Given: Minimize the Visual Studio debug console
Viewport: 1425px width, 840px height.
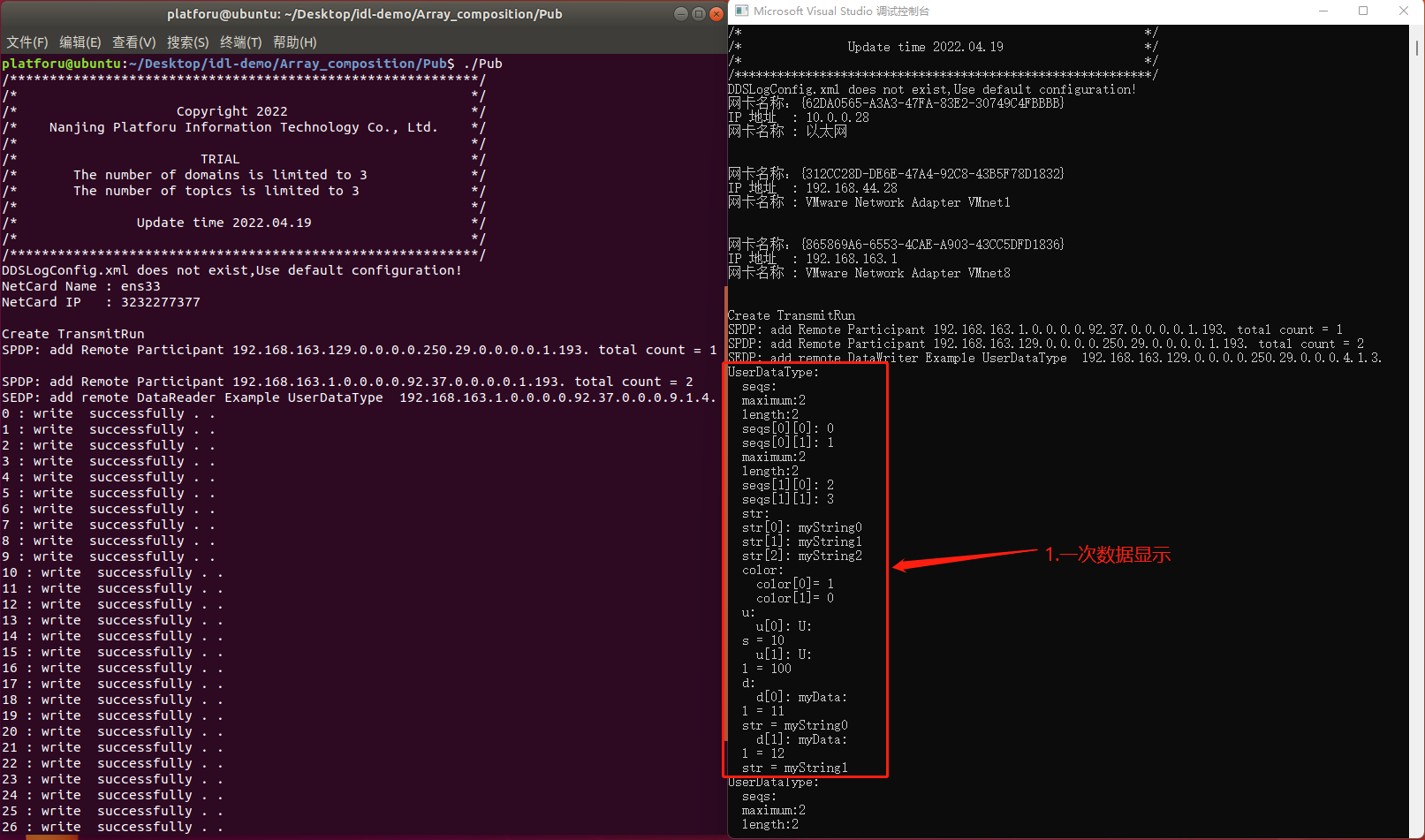Looking at the screenshot, I should point(1323,11).
